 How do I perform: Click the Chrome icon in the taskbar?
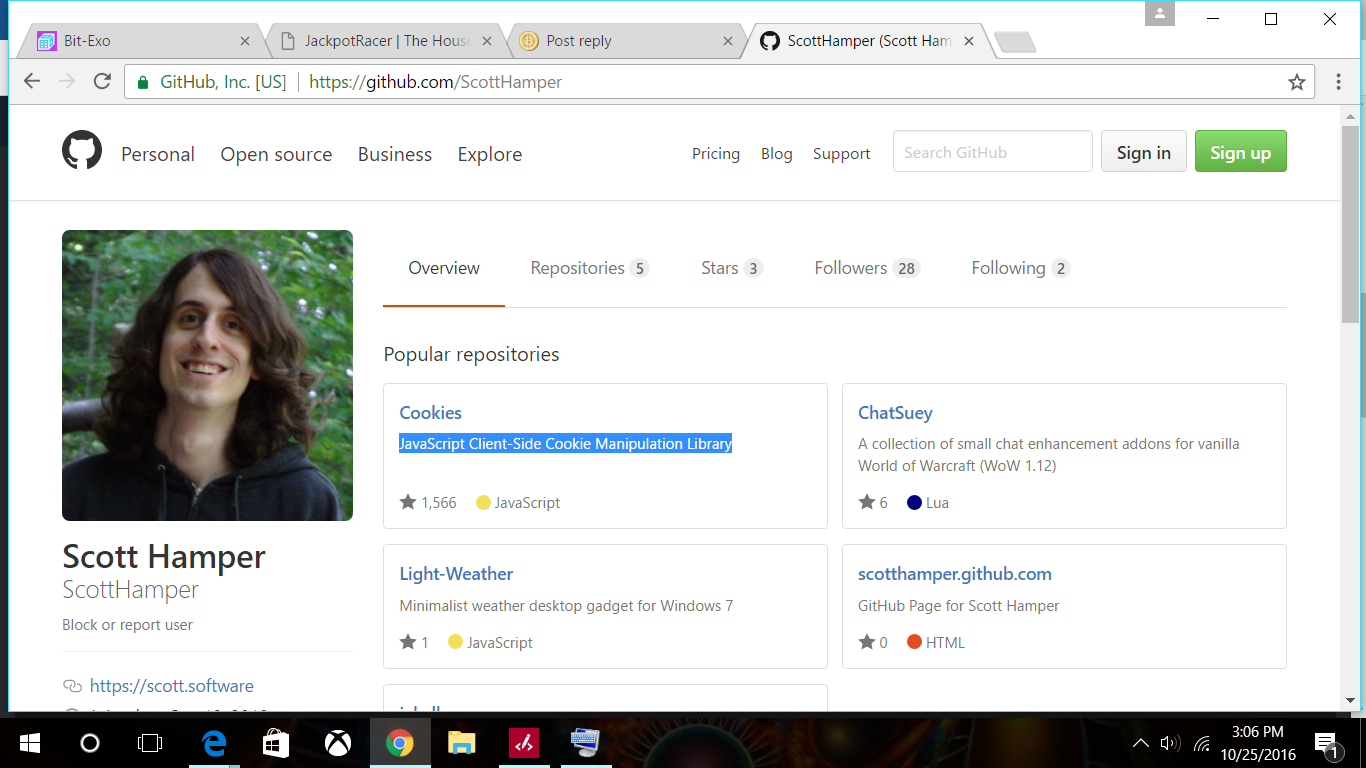(x=400, y=743)
